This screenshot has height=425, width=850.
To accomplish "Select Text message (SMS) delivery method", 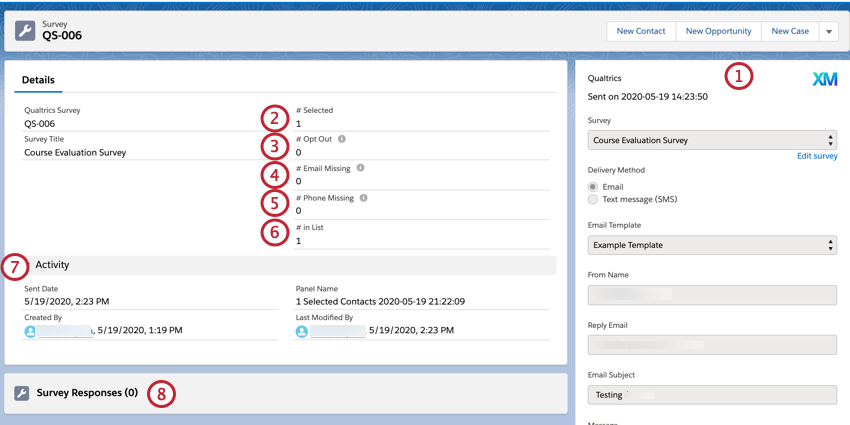I will pyautogui.click(x=593, y=200).
